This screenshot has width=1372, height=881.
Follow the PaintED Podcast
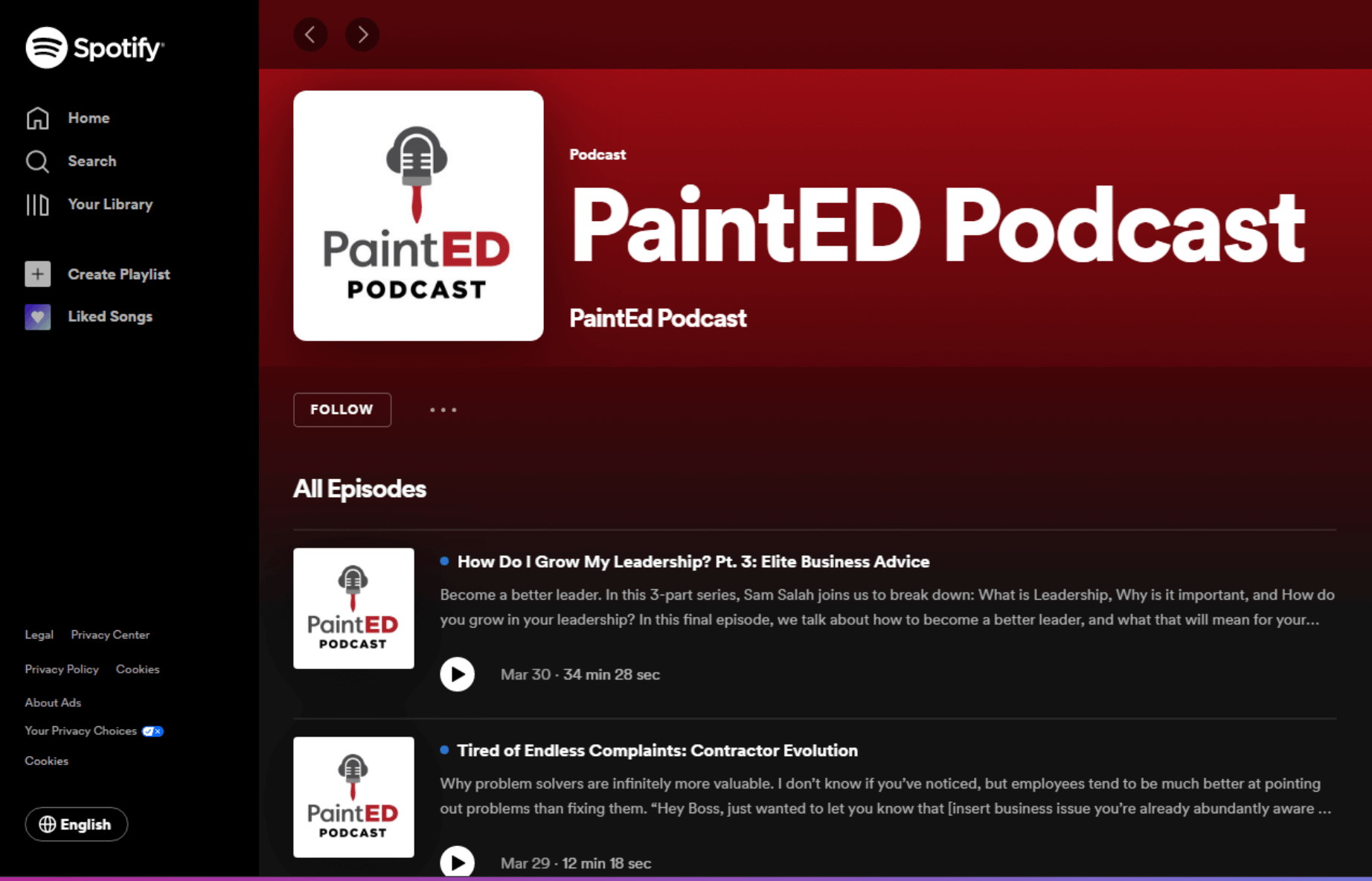(x=342, y=410)
